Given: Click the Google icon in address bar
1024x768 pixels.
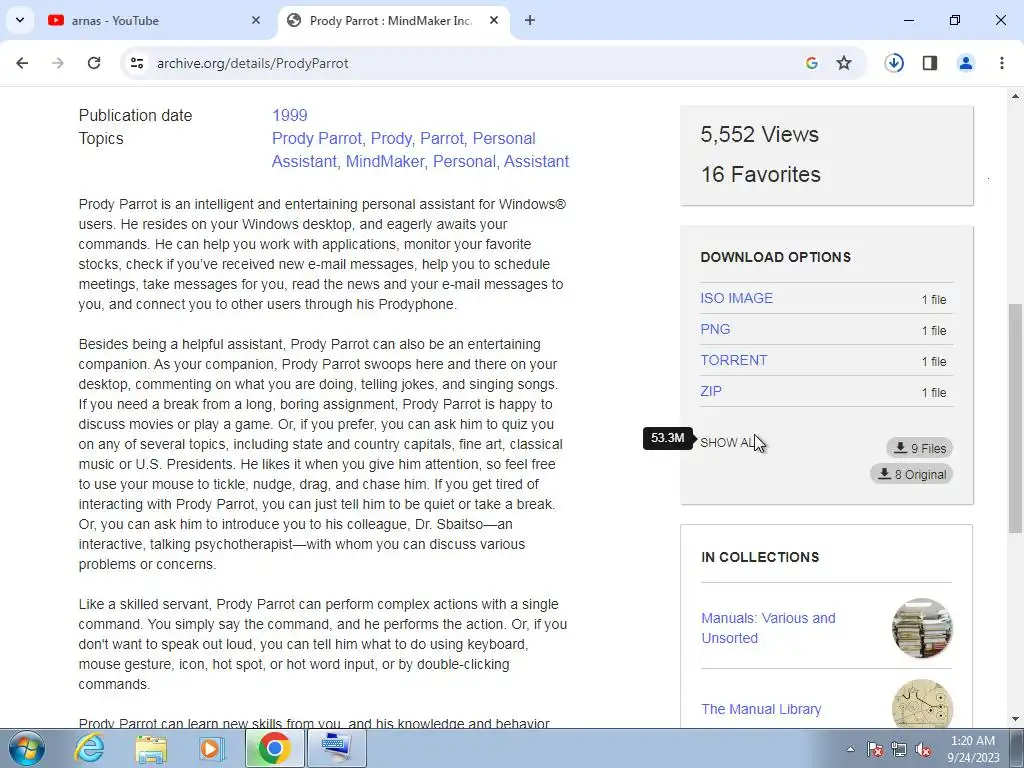Looking at the screenshot, I should 812,63.
